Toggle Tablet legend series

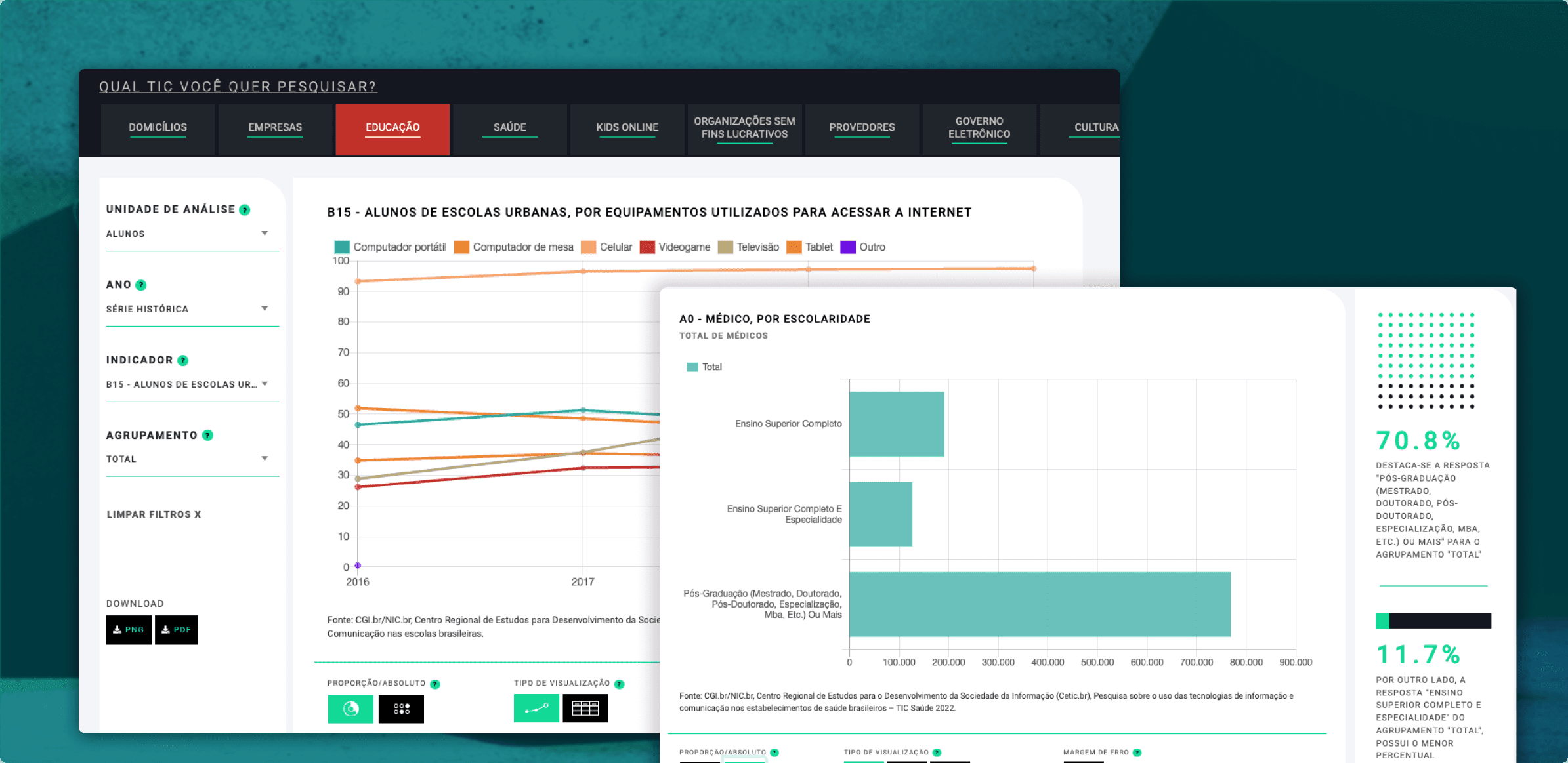coord(810,247)
